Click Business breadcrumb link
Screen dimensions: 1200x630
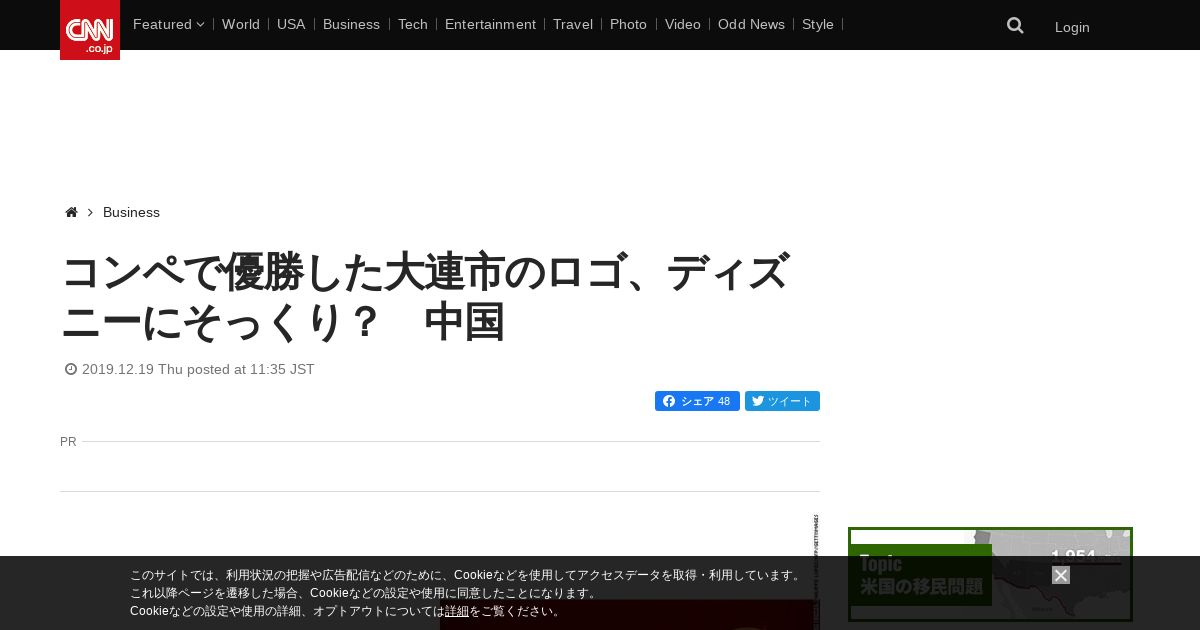coord(131,212)
